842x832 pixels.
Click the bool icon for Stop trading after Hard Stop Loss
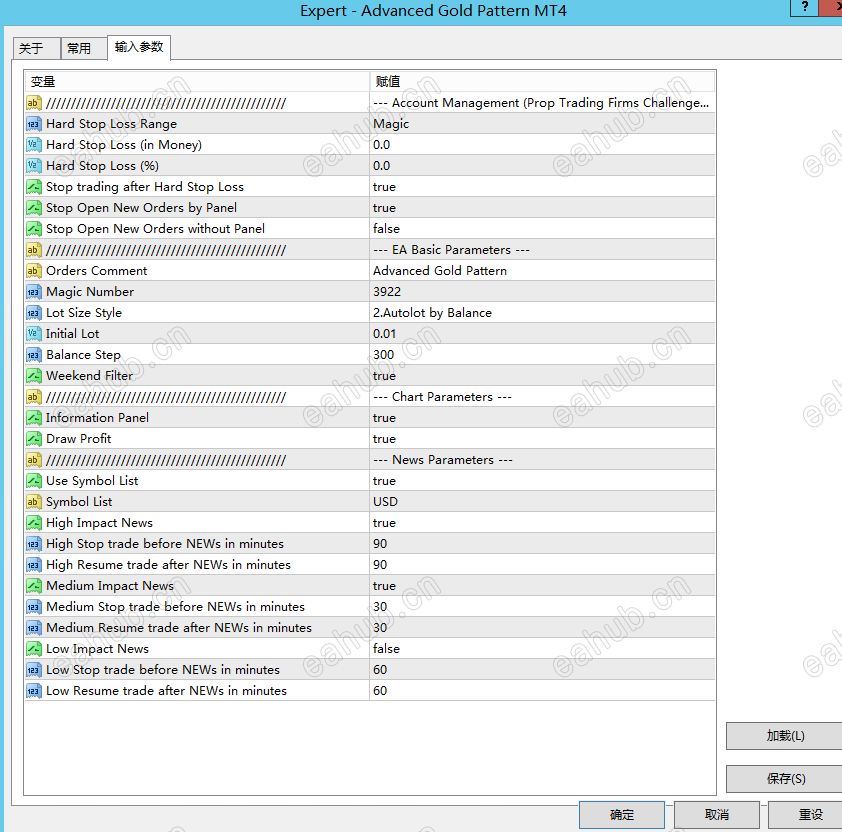click(33, 187)
